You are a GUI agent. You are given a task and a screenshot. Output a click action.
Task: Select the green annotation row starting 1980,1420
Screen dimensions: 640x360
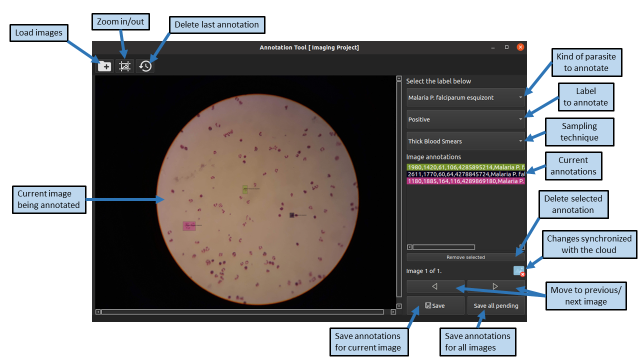[465, 167]
